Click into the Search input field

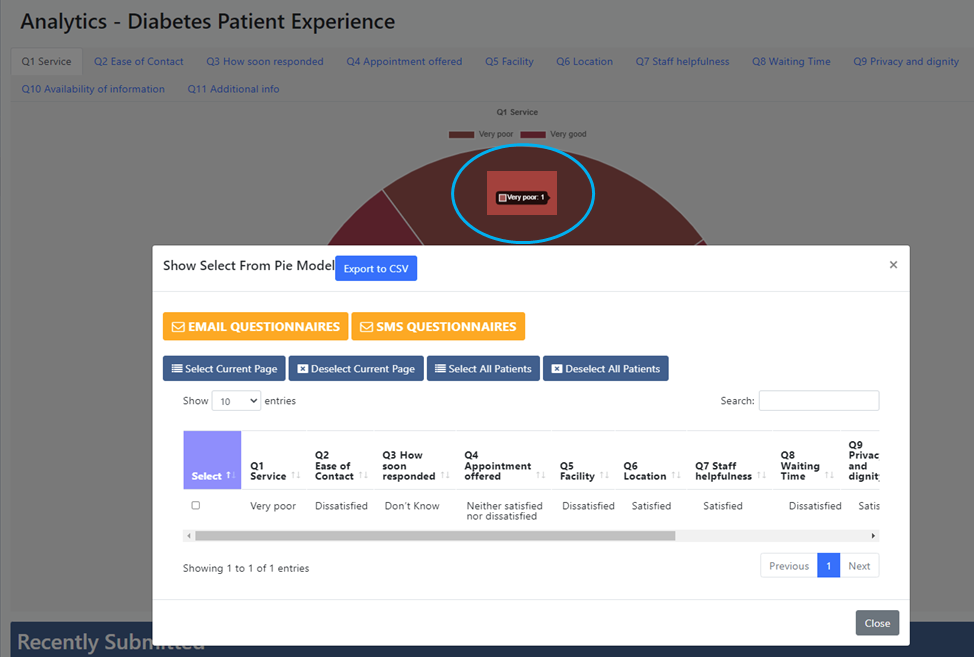818,401
